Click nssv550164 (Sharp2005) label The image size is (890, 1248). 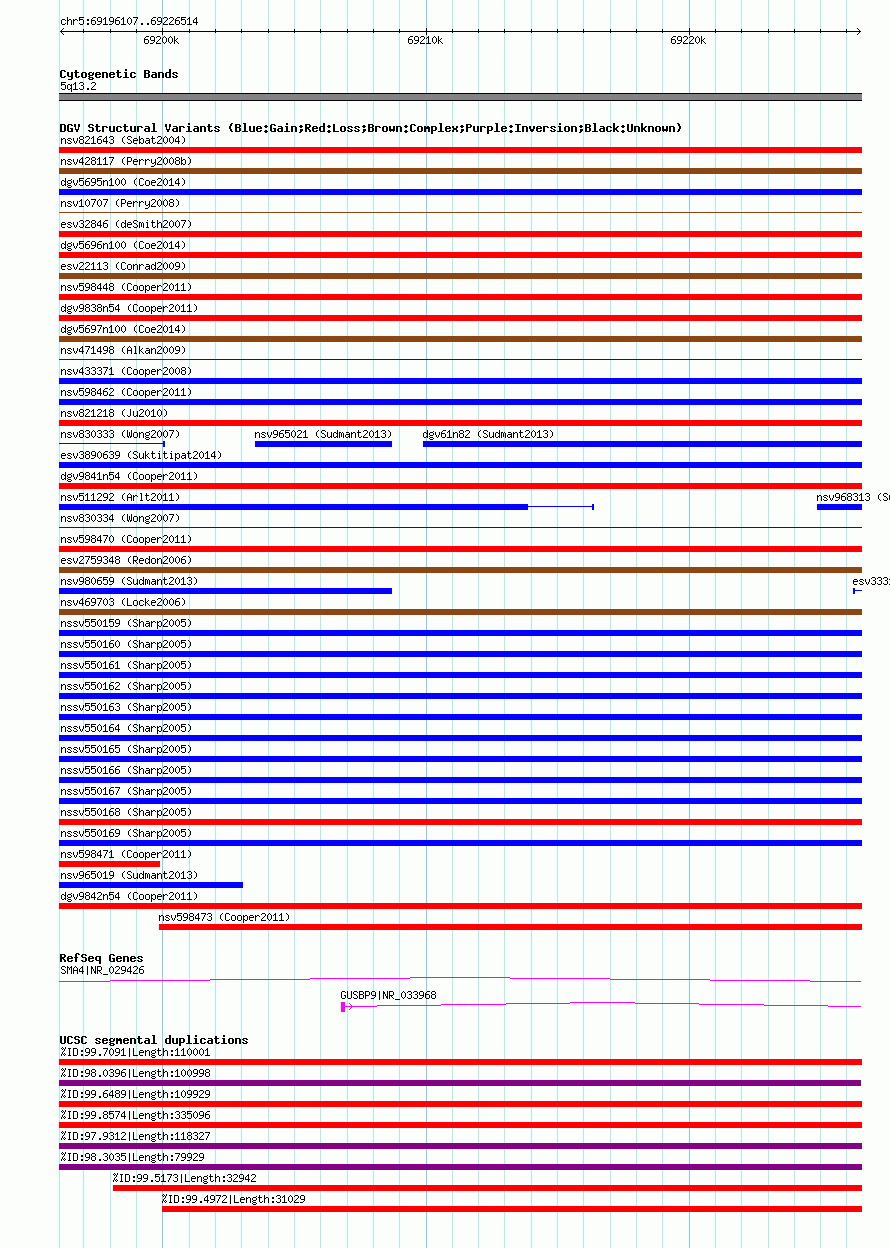126,728
